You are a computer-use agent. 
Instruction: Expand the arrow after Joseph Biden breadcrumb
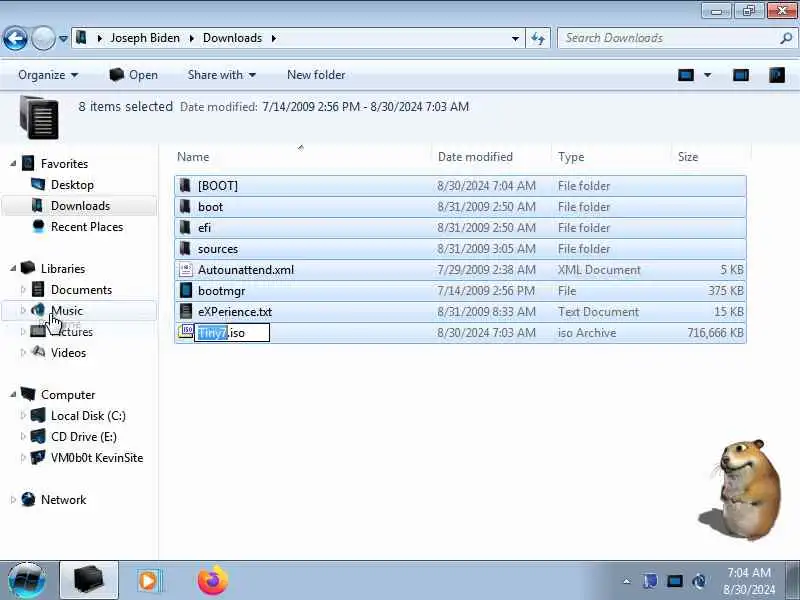click(x=192, y=38)
